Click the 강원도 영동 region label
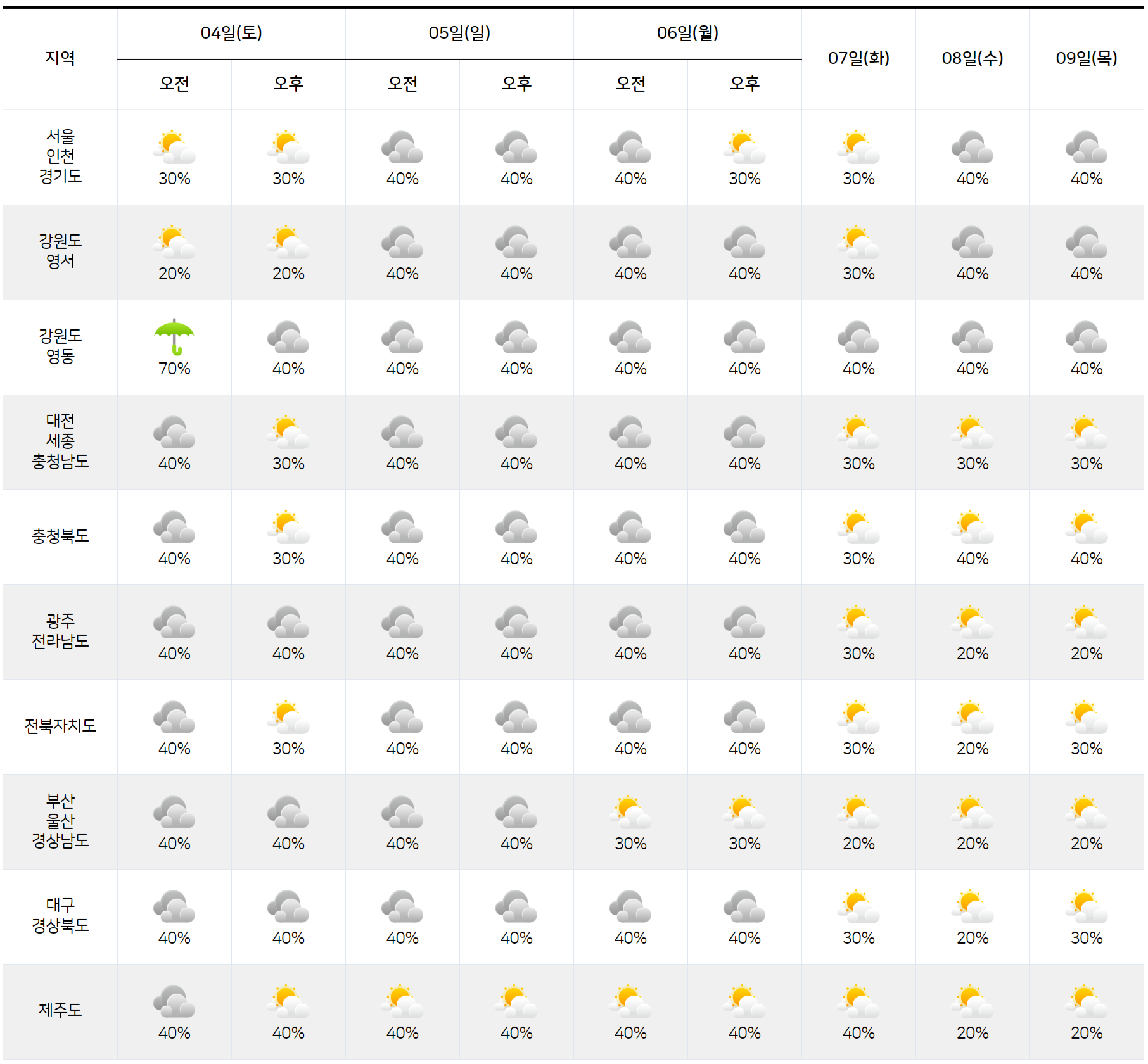Screen dimensions: 1148x1064 click(60, 346)
